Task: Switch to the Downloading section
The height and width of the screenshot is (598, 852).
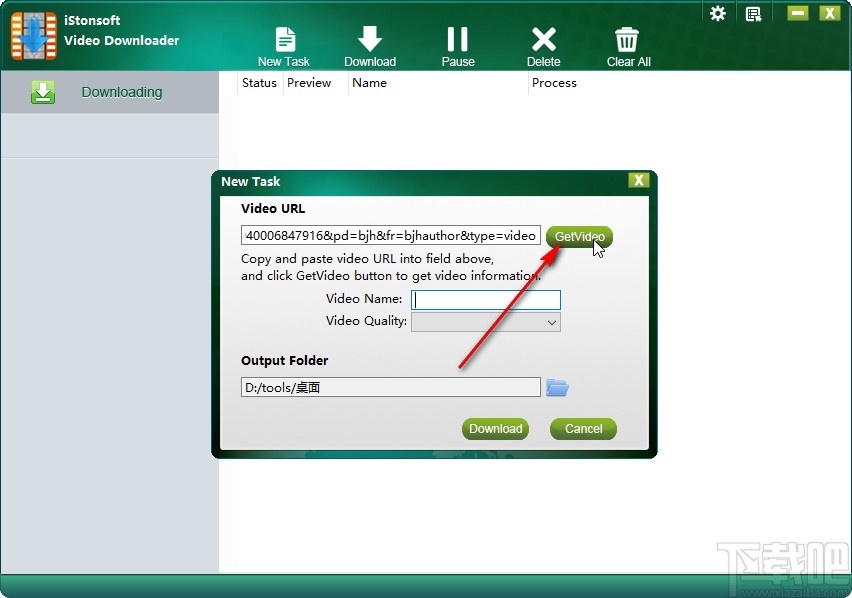Action: 120,91
